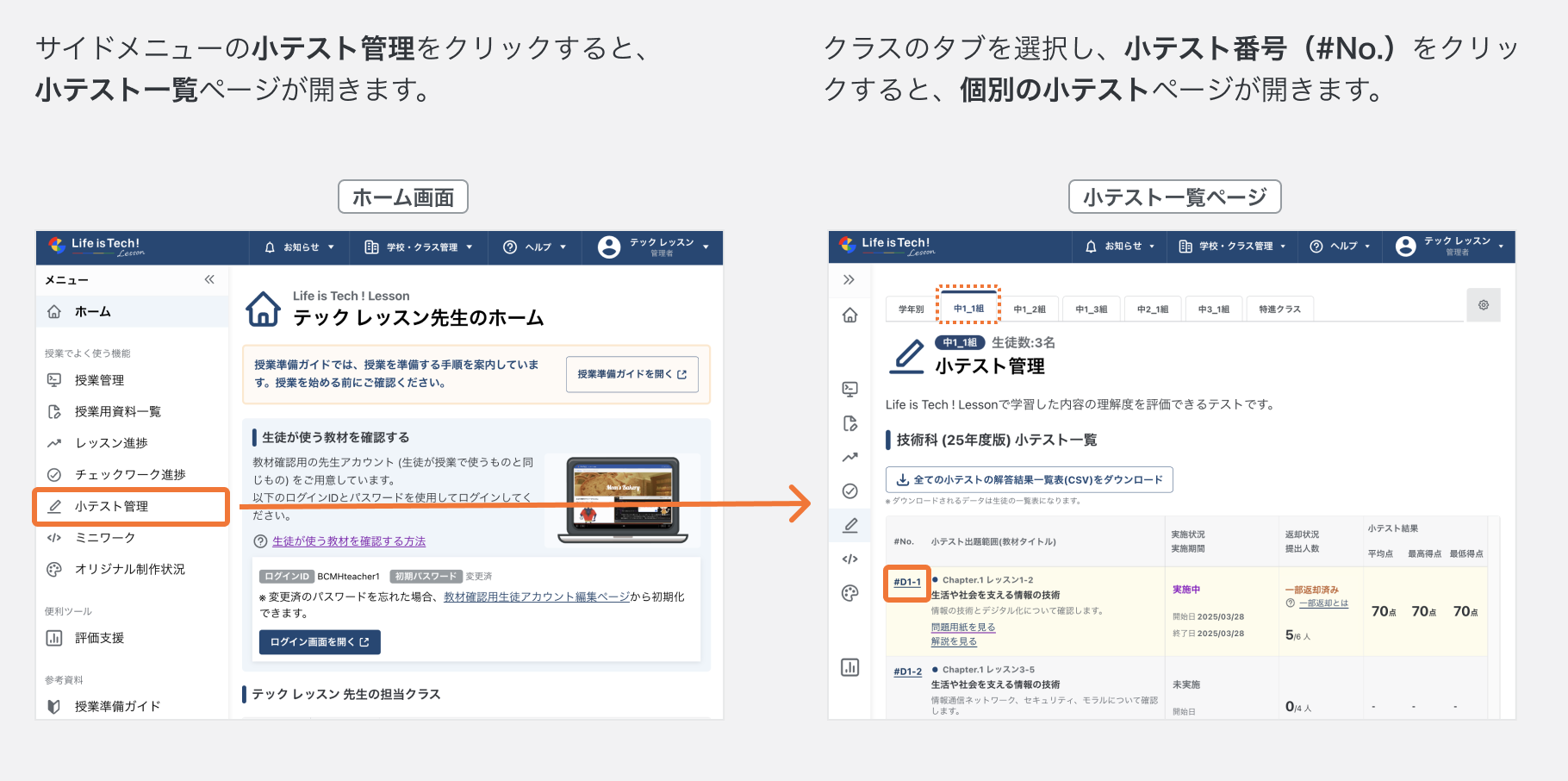Open 授業用資料一覧 document icon
The image size is (1568, 781).
[x=53, y=411]
